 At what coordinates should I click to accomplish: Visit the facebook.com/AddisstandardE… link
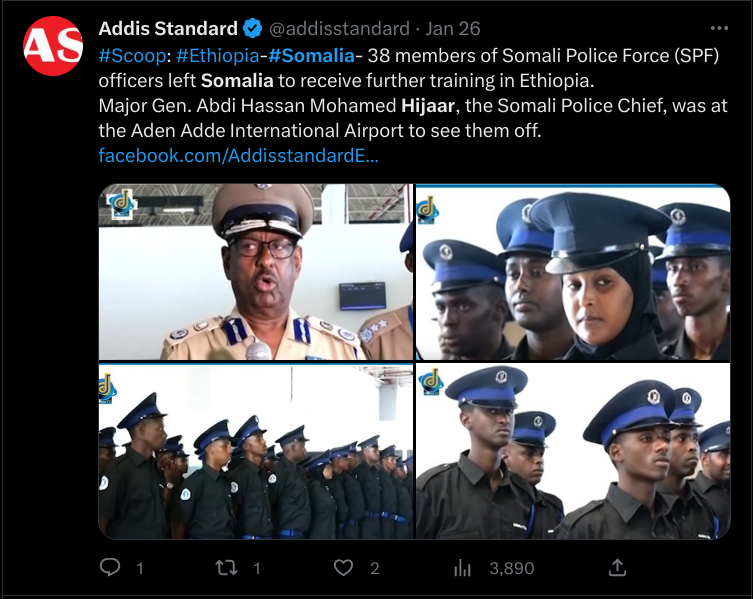(x=238, y=156)
